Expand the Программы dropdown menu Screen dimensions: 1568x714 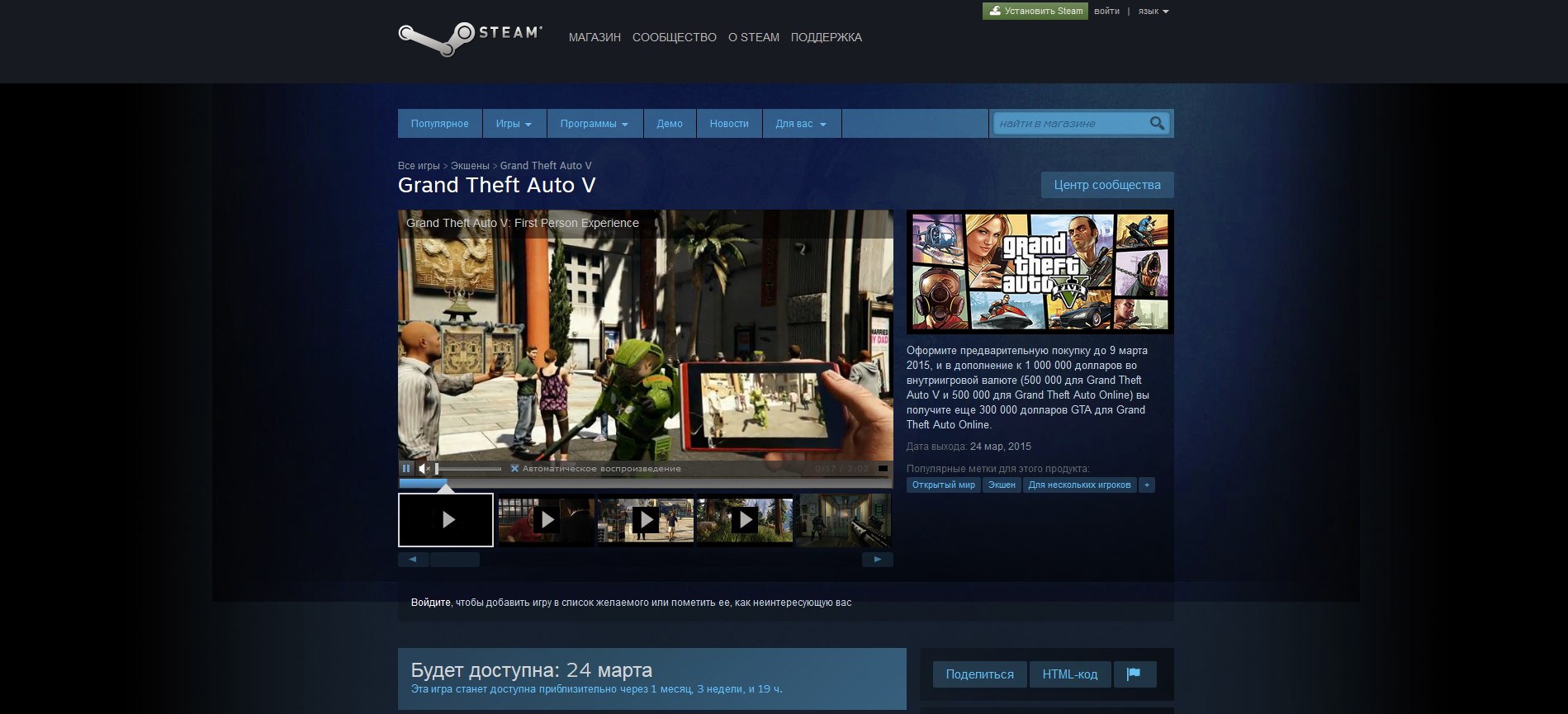[x=594, y=124]
